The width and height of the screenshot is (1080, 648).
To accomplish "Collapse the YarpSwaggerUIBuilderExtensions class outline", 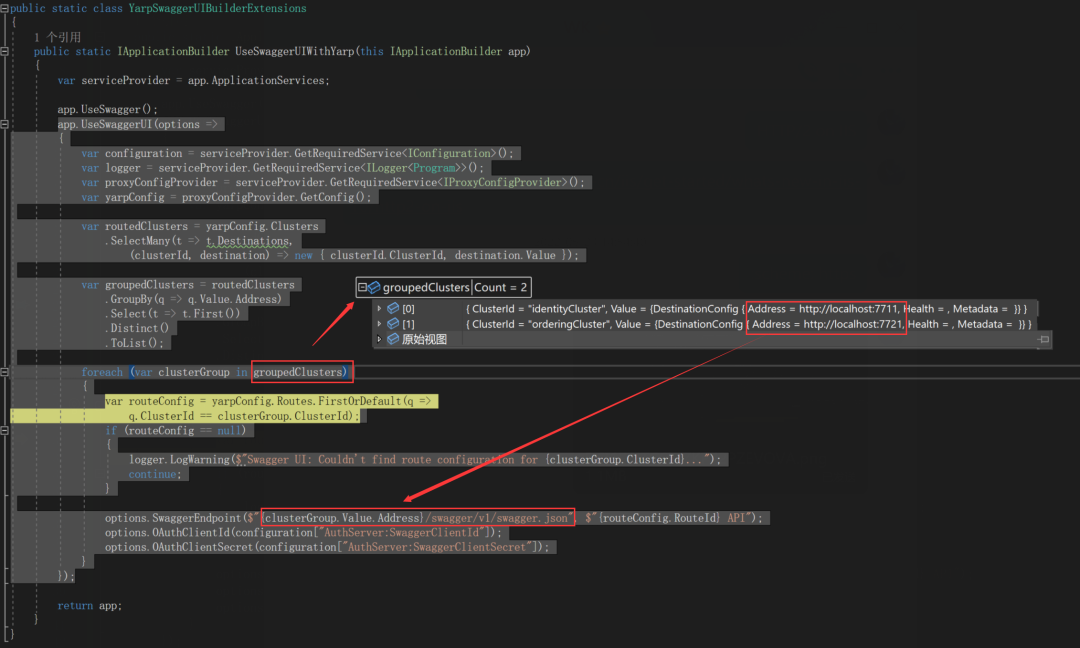I will click(x=5, y=8).
